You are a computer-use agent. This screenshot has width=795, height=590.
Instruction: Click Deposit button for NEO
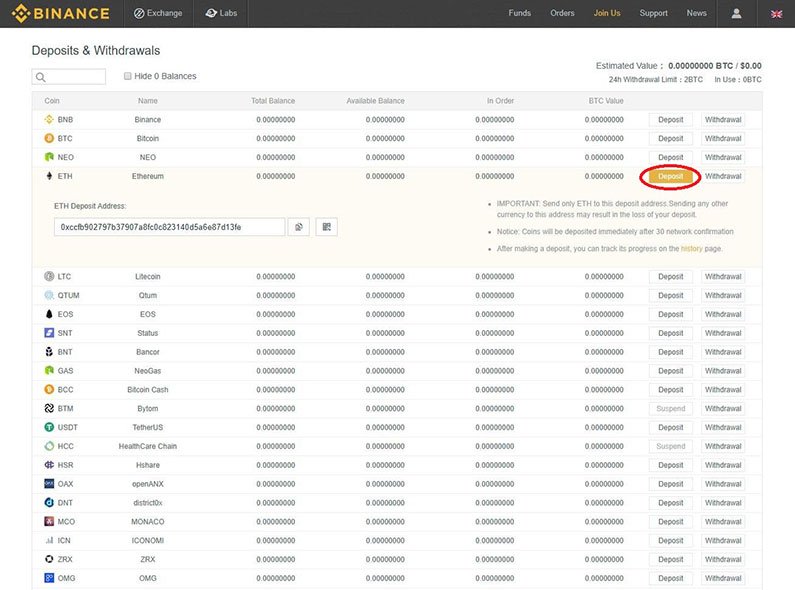coord(670,157)
